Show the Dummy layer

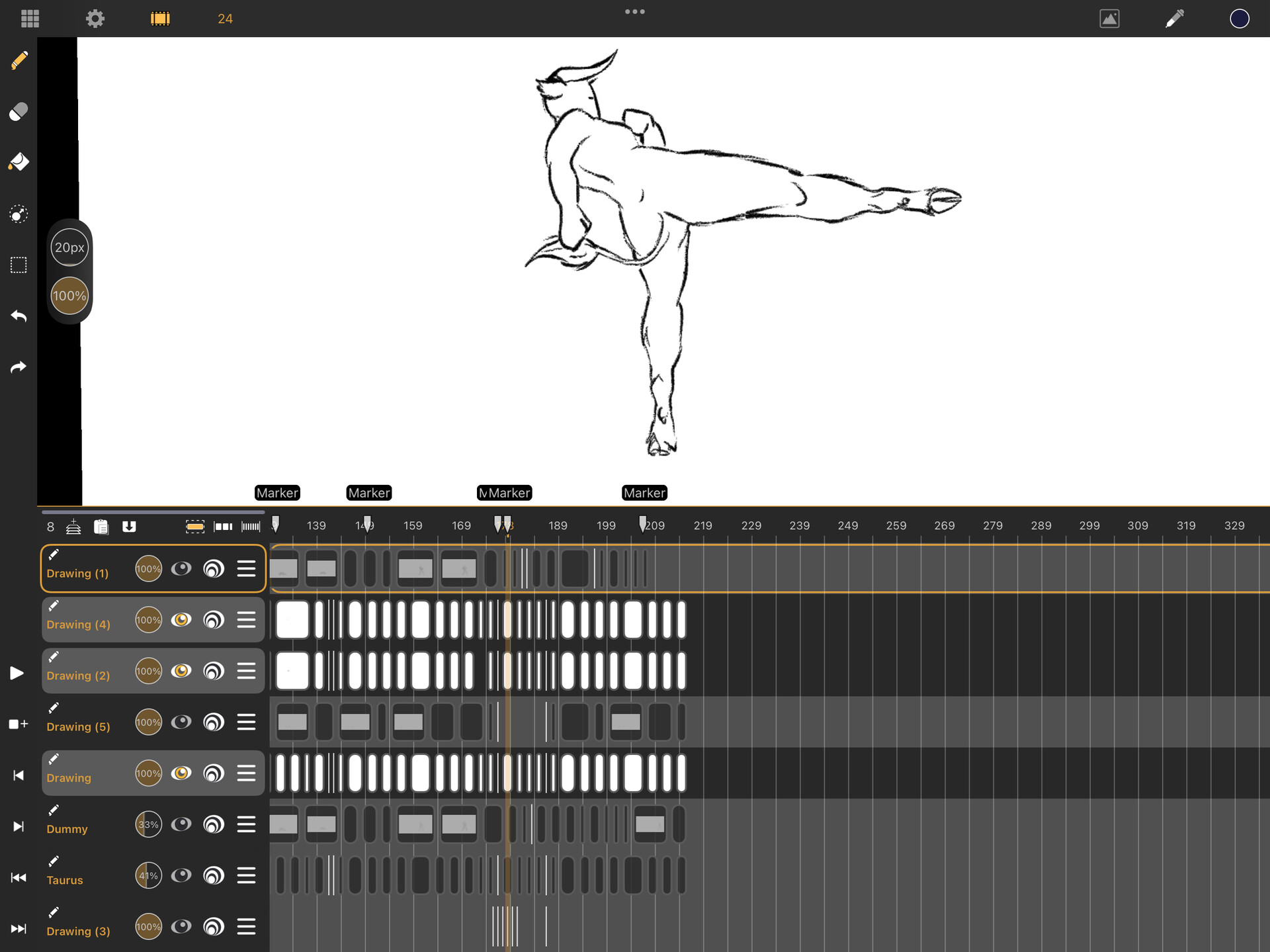(182, 824)
